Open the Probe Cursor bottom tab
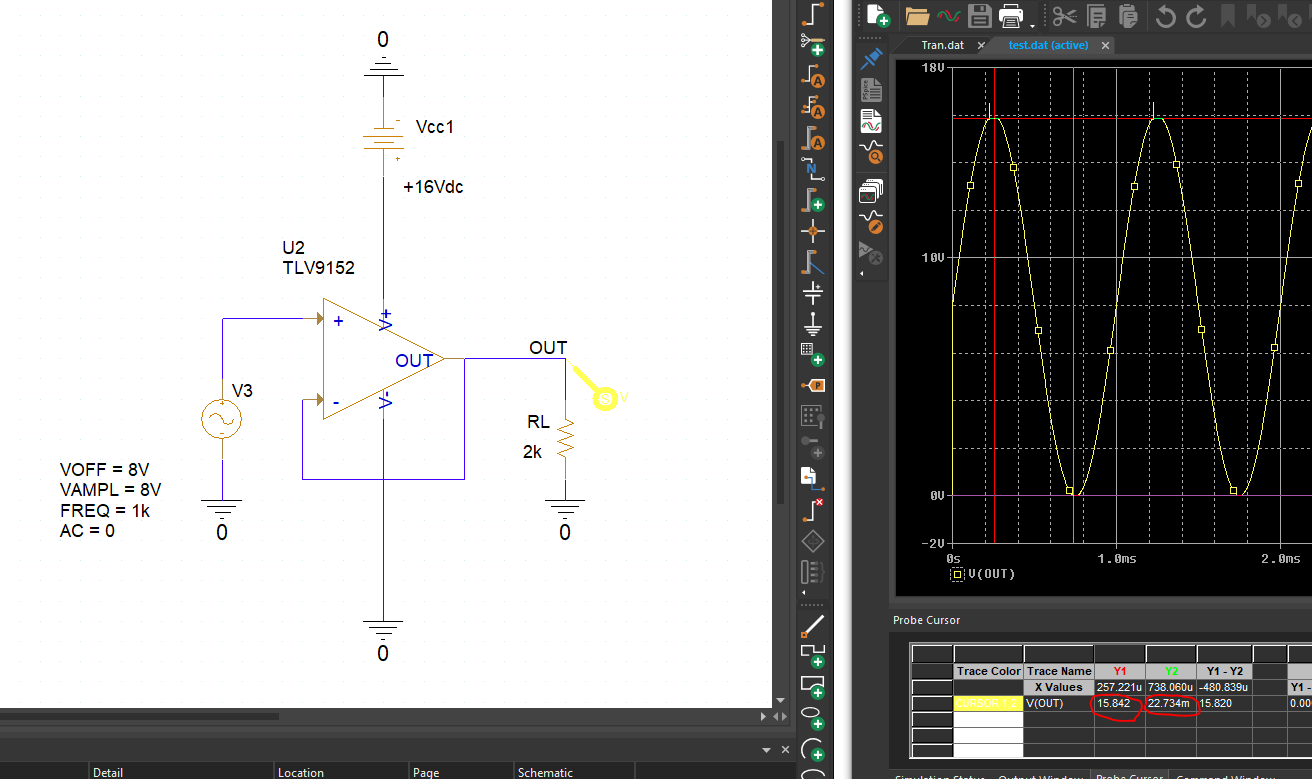This screenshot has width=1312, height=779. (x=1130, y=777)
